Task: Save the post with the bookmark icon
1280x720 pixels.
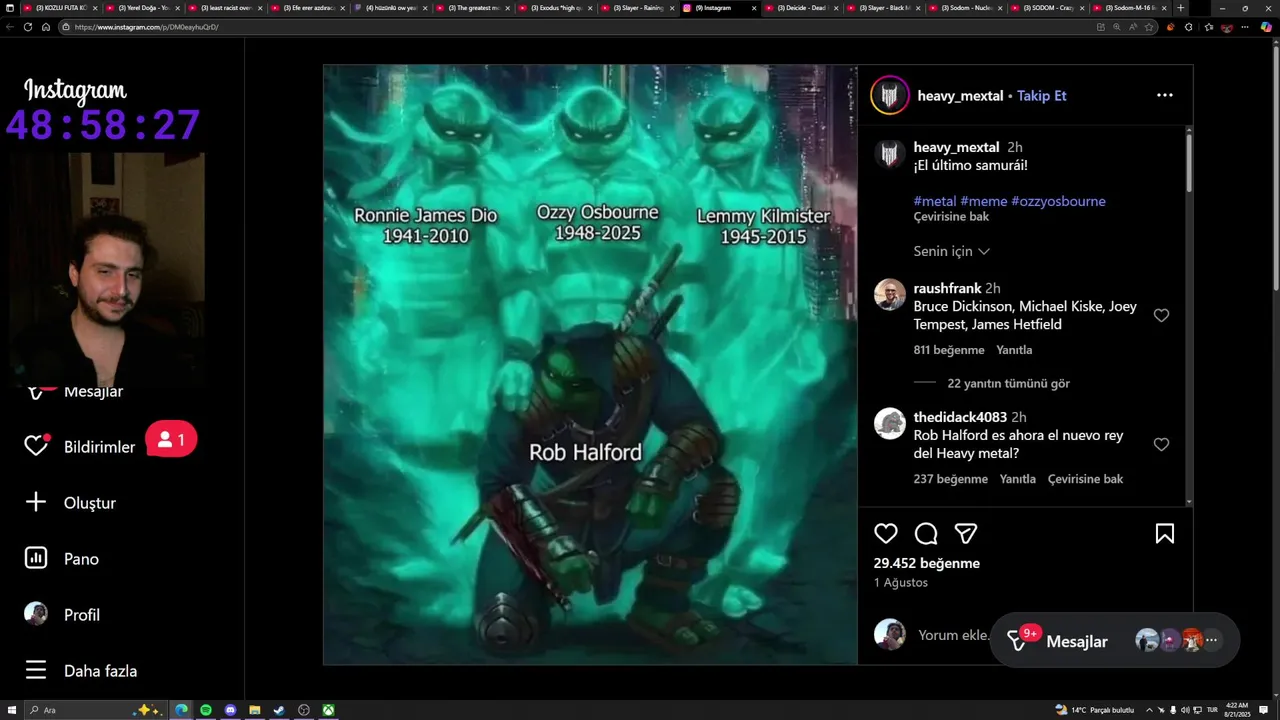Action: point(1165,533)
